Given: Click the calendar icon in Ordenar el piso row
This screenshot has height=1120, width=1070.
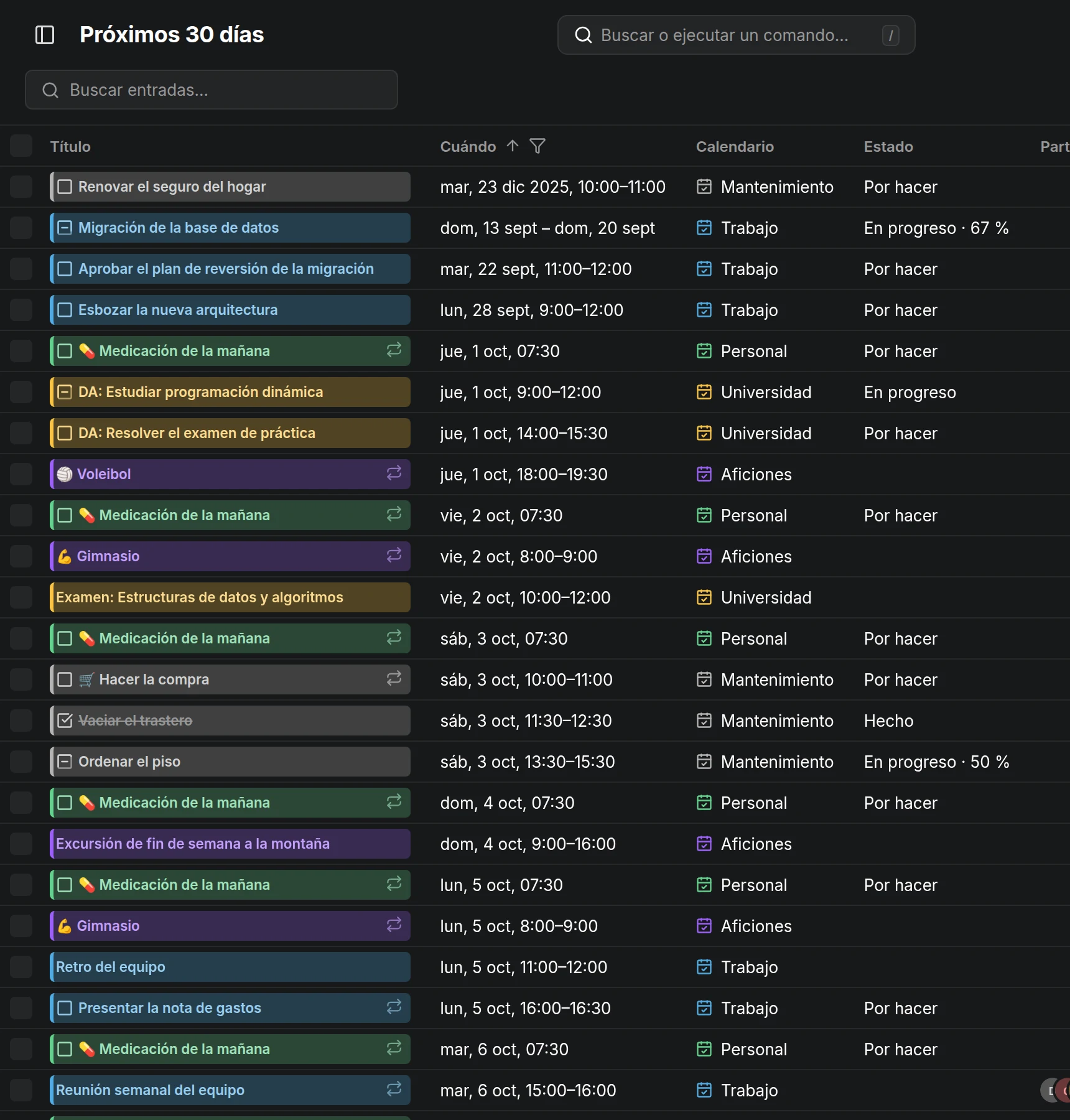Looking at the screenshot, I should [x=704, y=762].
